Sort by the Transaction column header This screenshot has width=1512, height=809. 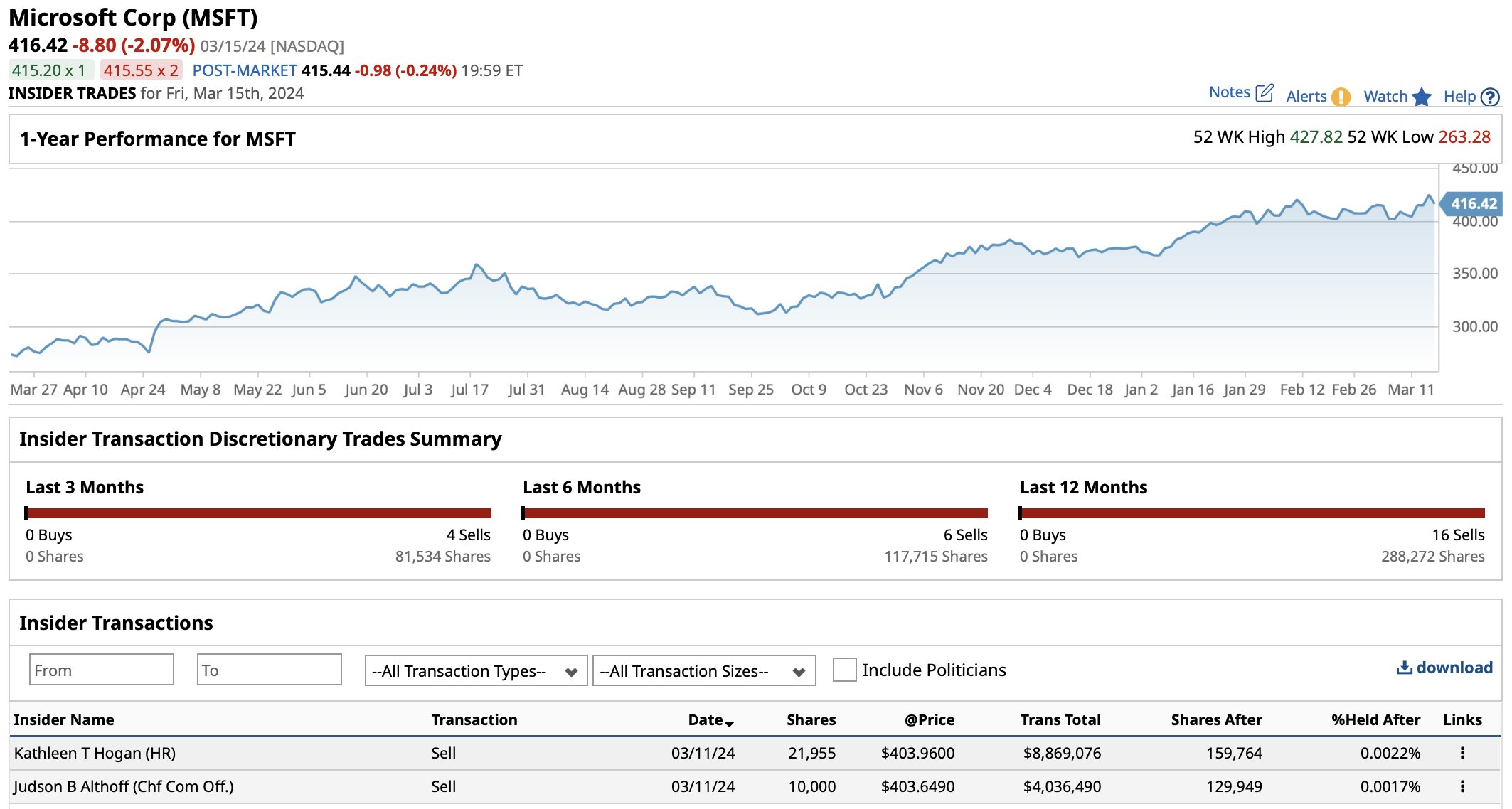coord(474,719)
